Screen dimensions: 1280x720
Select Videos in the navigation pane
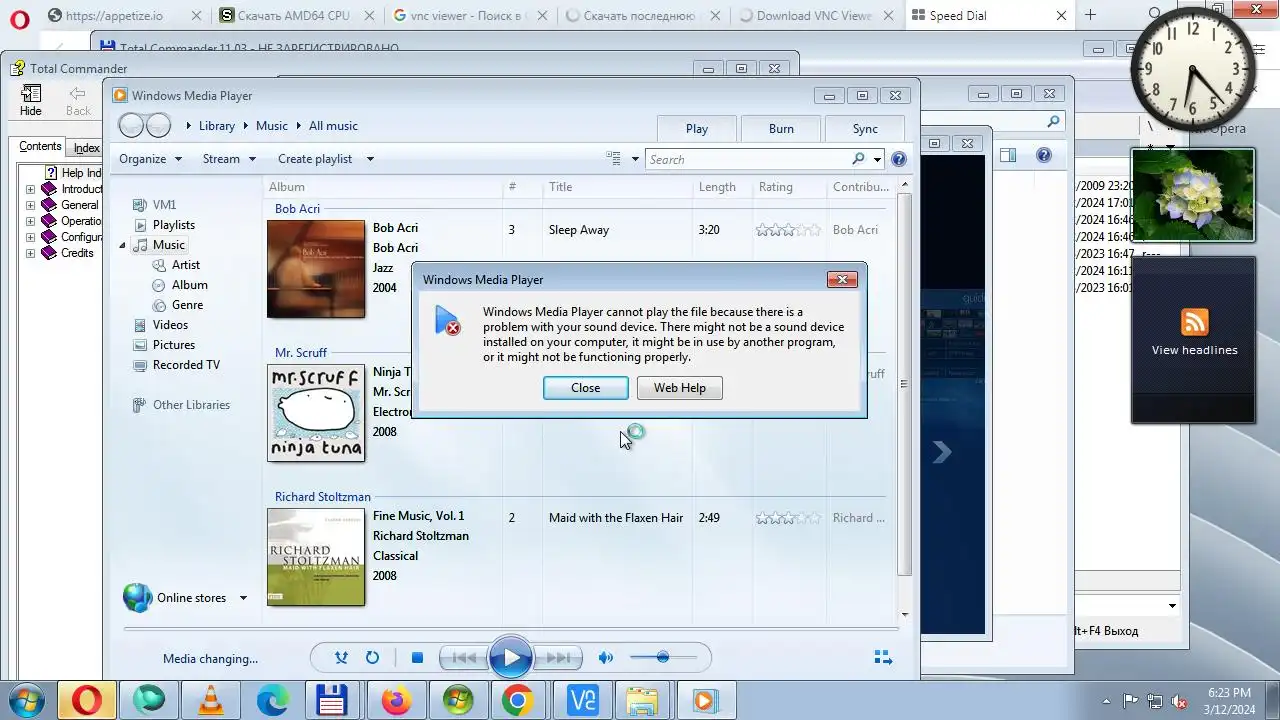click(170, 325)
